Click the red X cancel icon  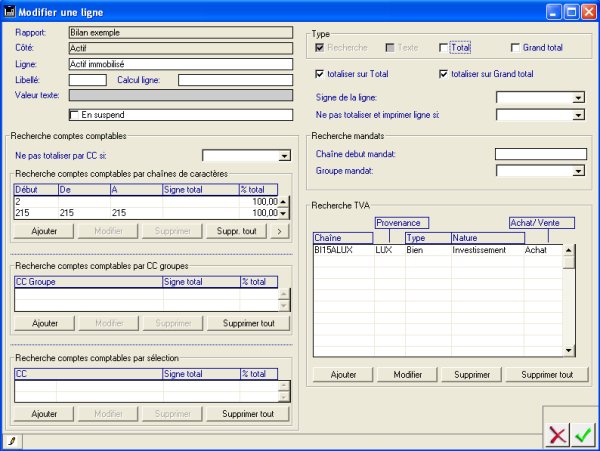pos(557,435)
